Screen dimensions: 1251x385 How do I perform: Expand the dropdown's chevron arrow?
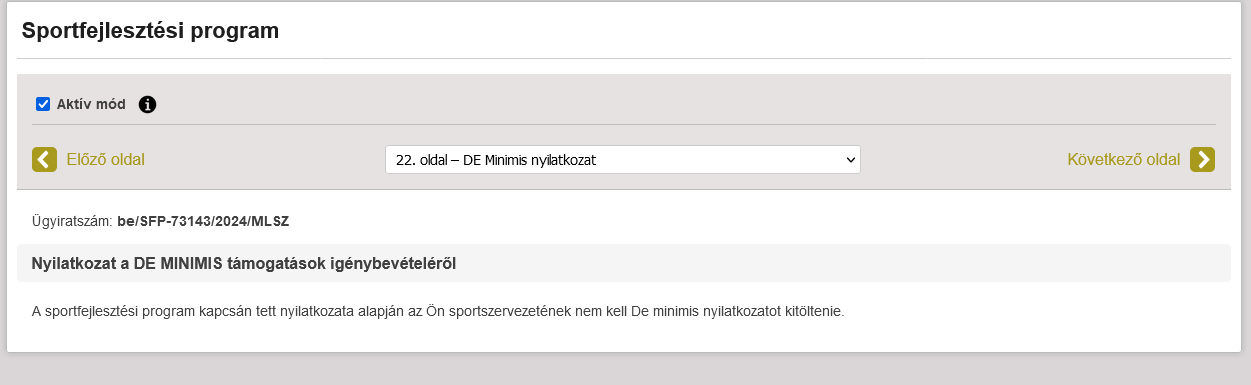850,159
